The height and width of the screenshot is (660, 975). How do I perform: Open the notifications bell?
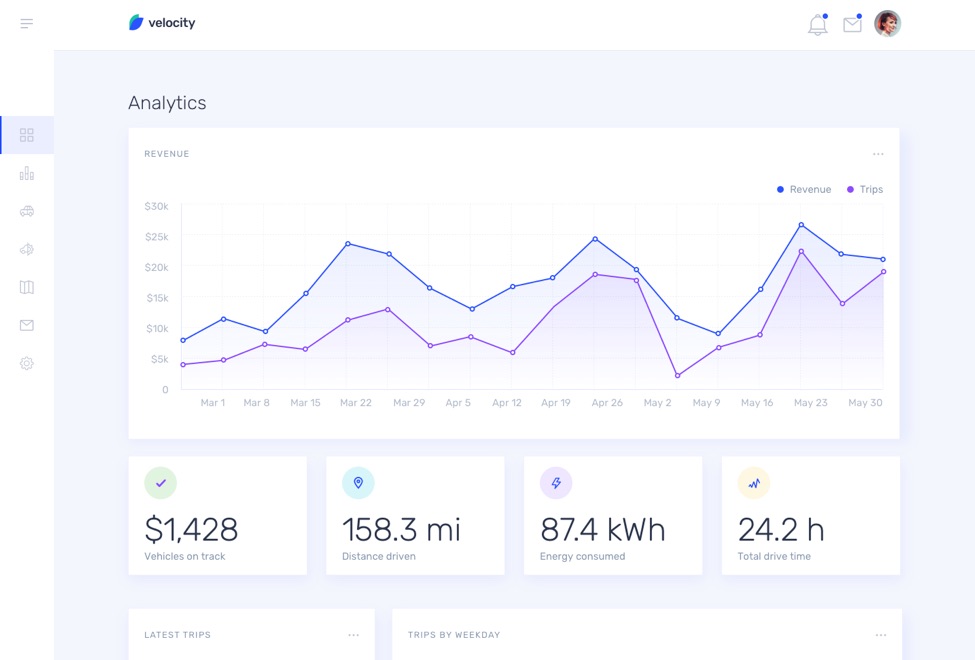click(x=817, y=25)
